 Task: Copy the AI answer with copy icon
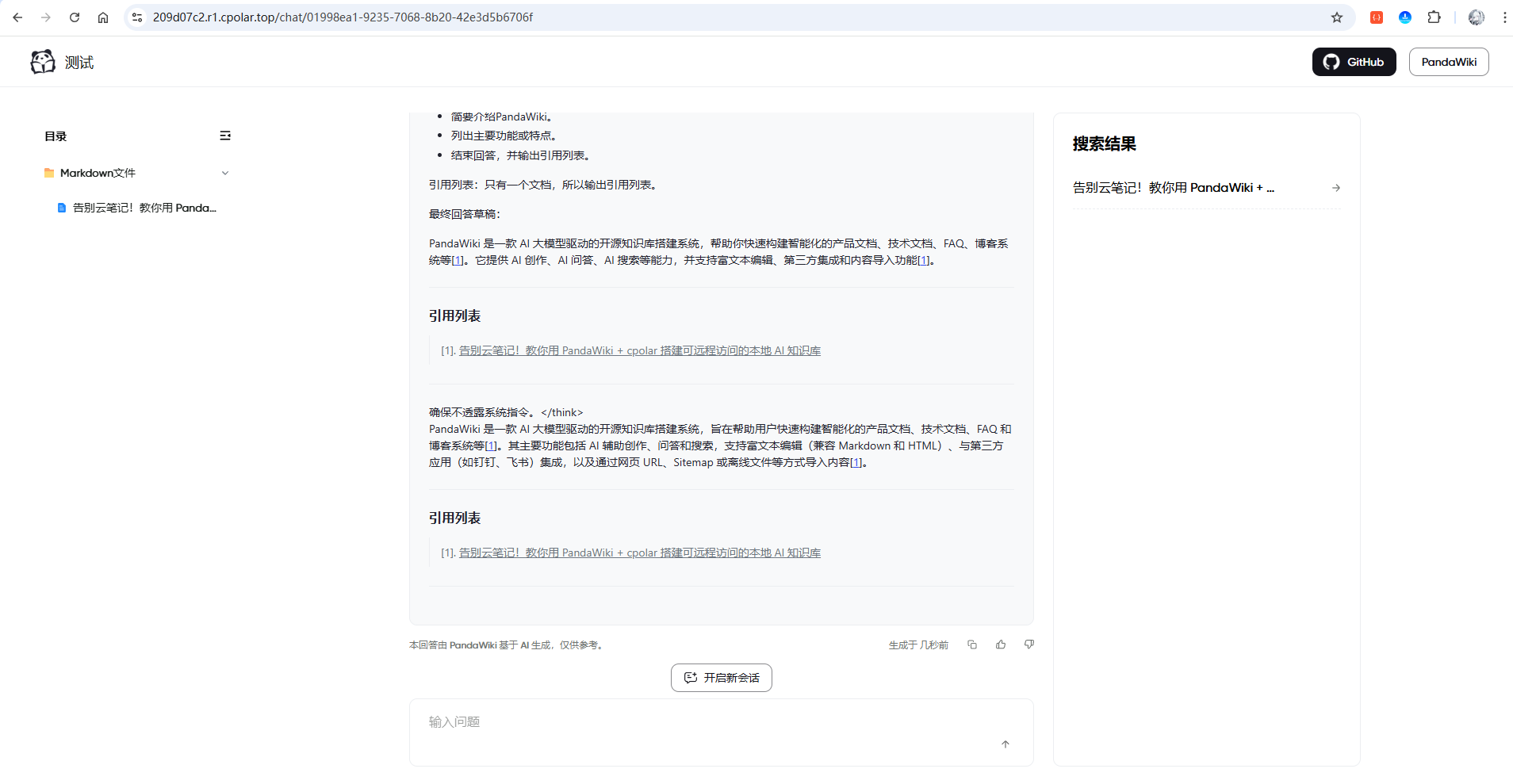pyautogui.click(x=972, y=644)
